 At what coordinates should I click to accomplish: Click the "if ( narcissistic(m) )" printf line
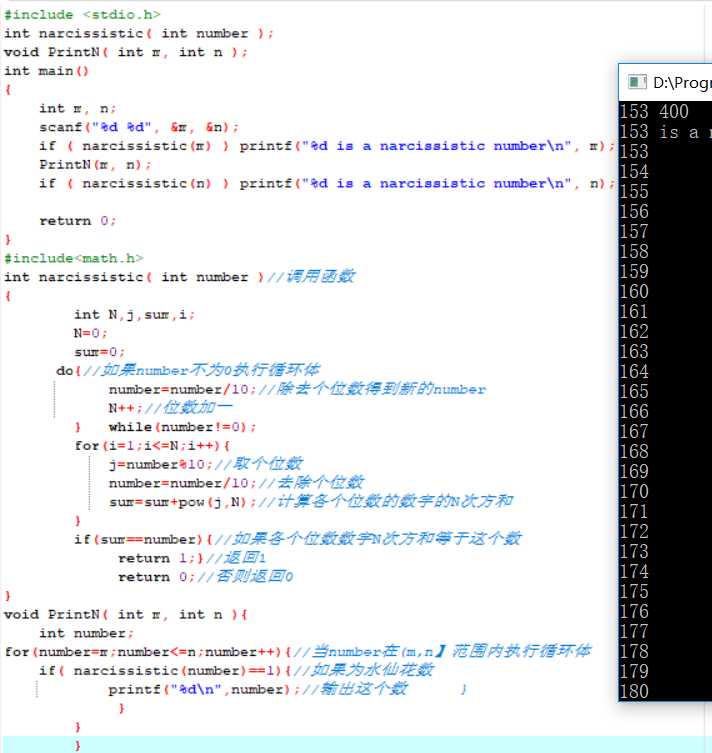(x=327, y=146)
